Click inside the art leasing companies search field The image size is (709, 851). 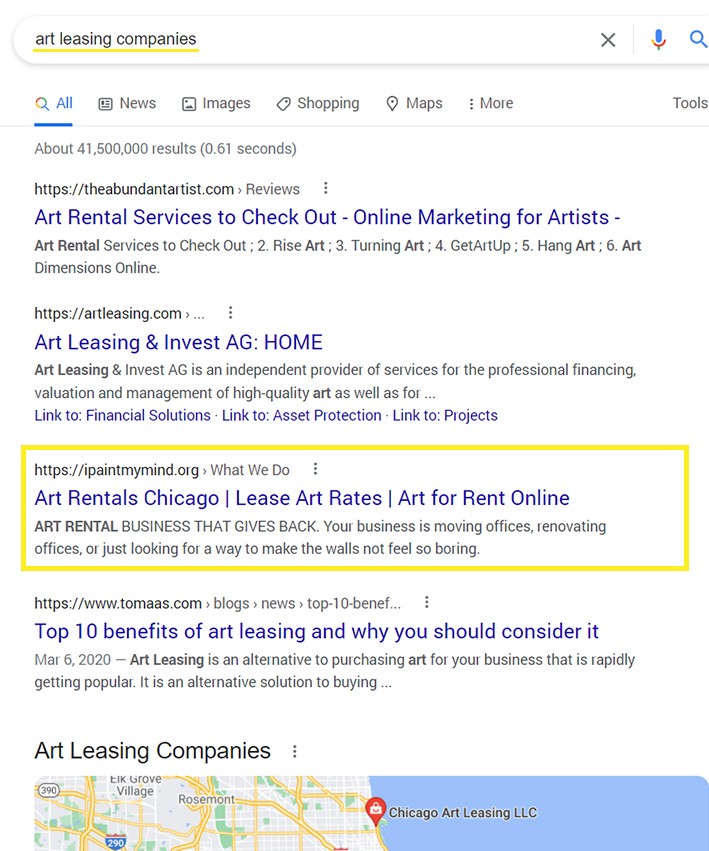pyautogui.click(x=300, y=40)
